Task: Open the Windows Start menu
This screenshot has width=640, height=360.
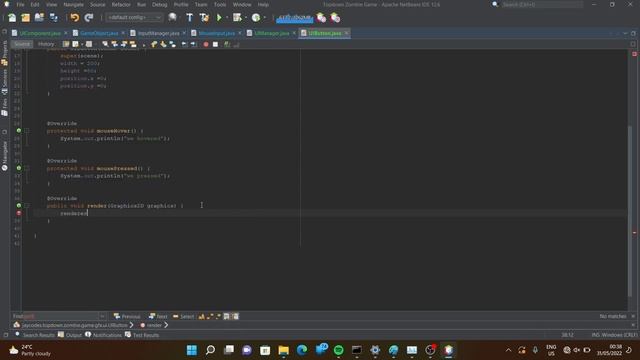Action: click(x=191, y=350)
